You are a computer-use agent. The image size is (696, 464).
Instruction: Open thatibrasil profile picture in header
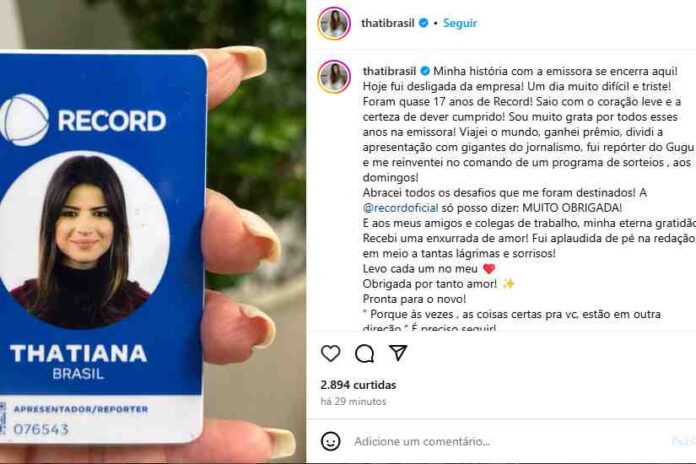(x=334, y=23)
